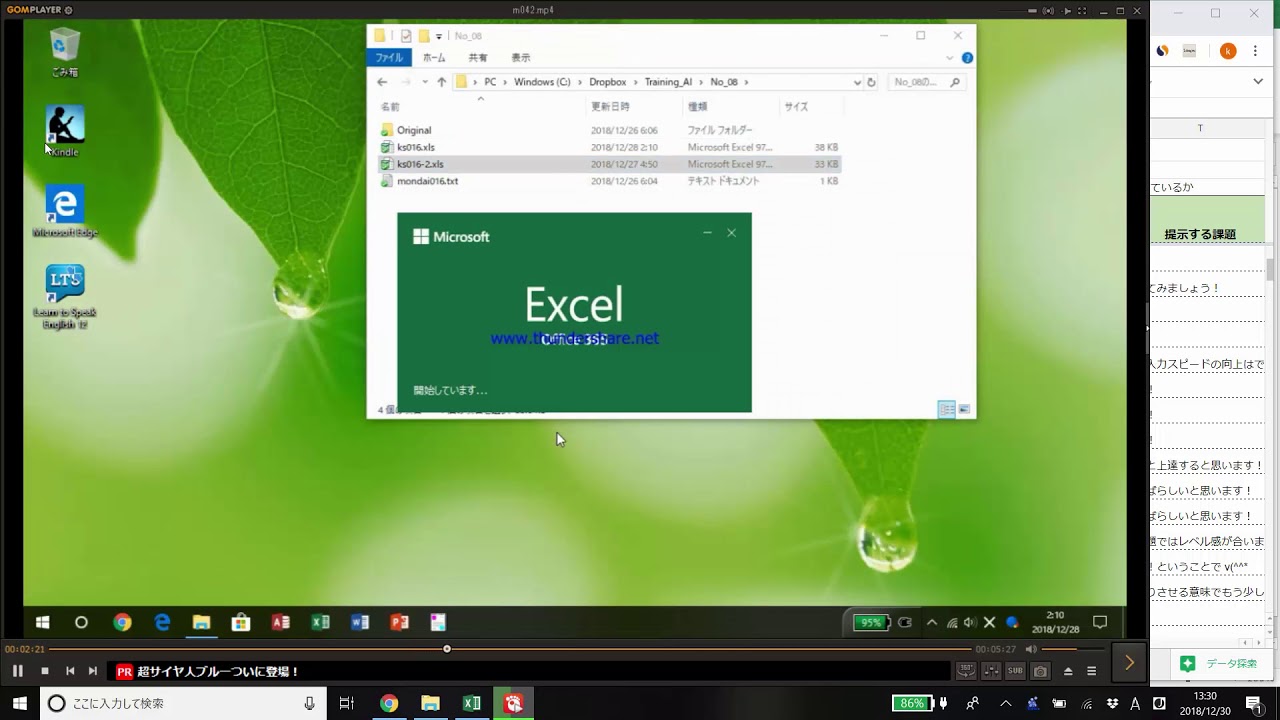
Task: Click the video seek bar handle
Action: click(447, 649)
